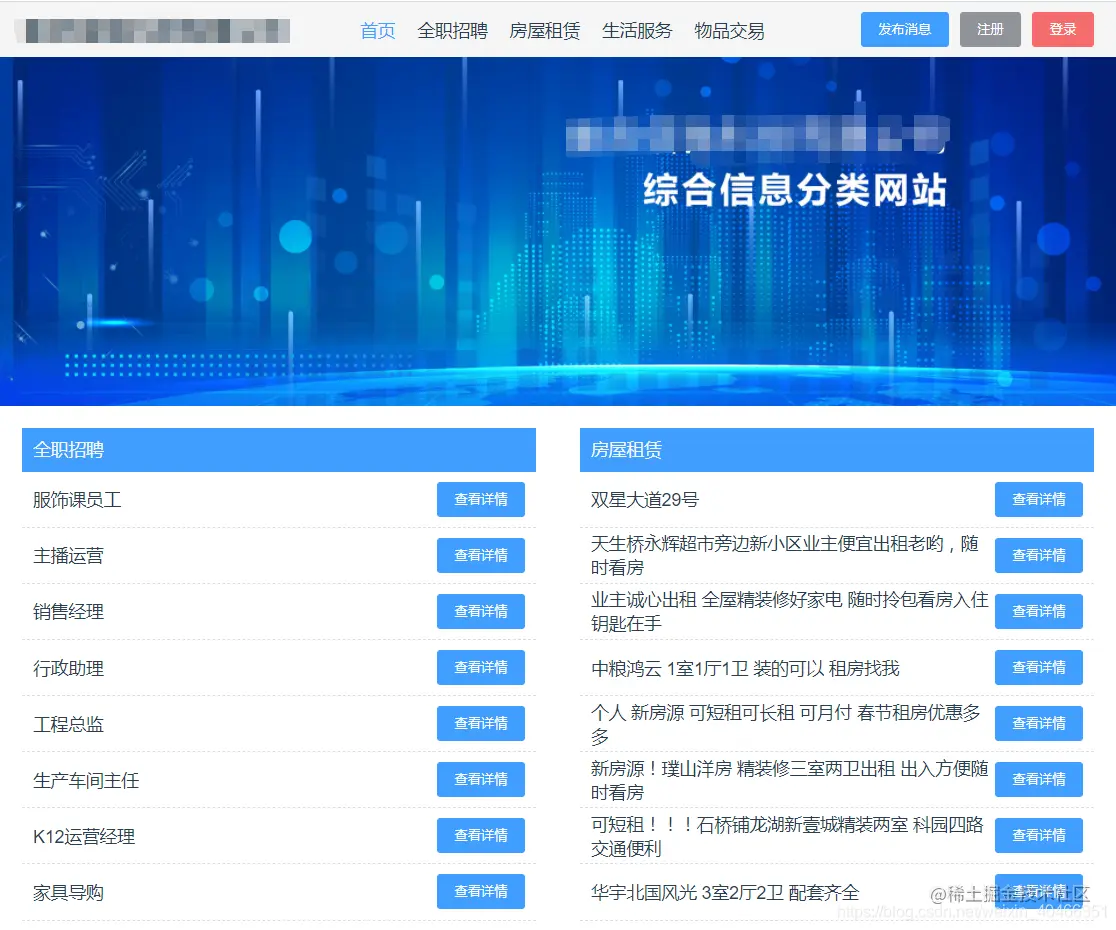
Task: Open the 房屋租赁 navigation tab
Action: [x=545, y=30]
